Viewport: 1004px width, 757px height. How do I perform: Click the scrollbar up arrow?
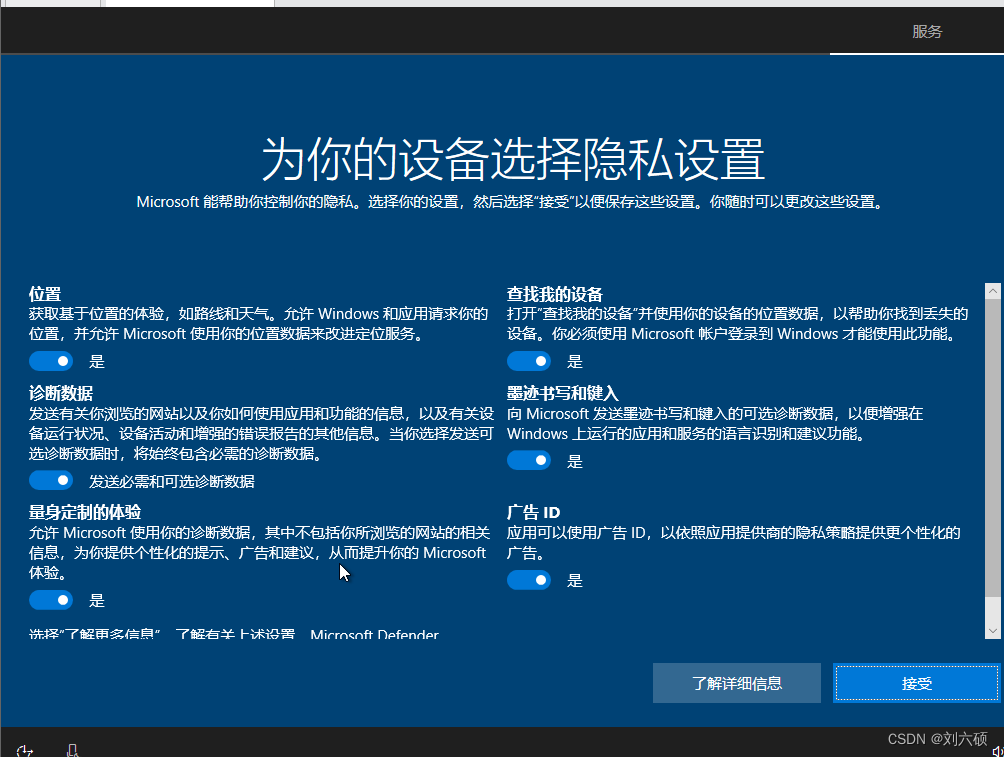point(992,291)
